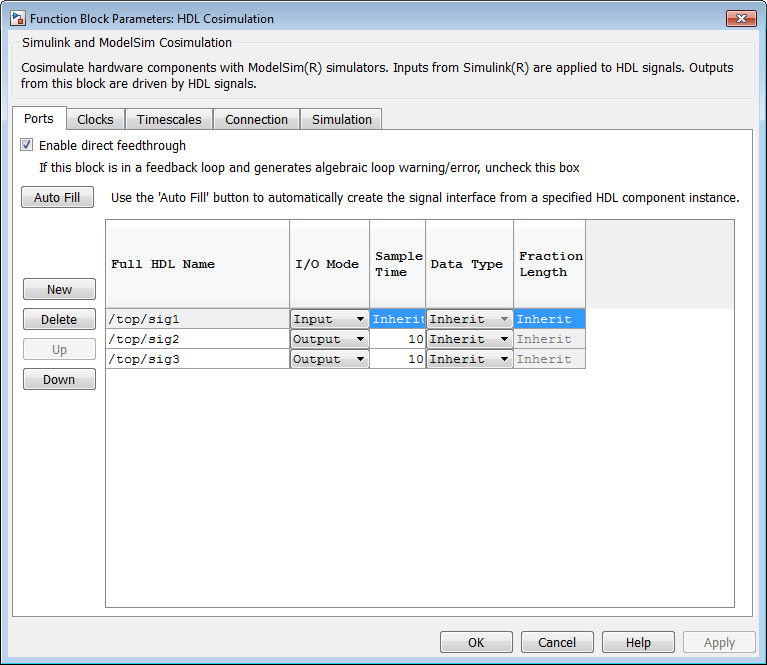Add a new signal with New button

point(59,289)
